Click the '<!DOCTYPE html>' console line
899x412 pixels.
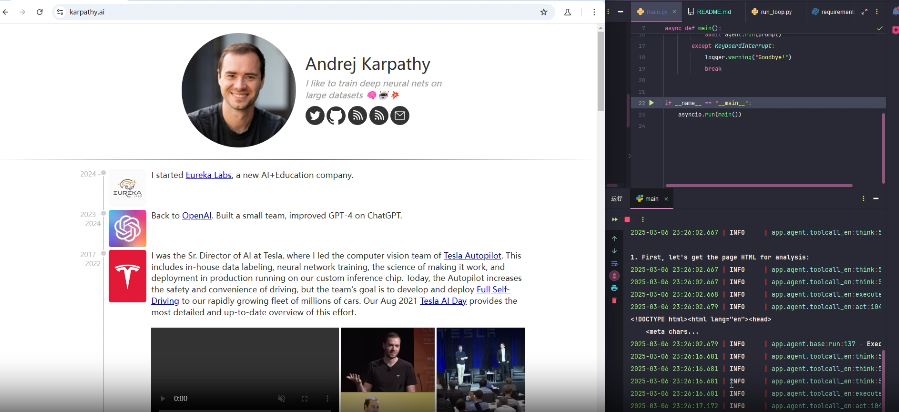pyautogui.click(x=701, y=319)
